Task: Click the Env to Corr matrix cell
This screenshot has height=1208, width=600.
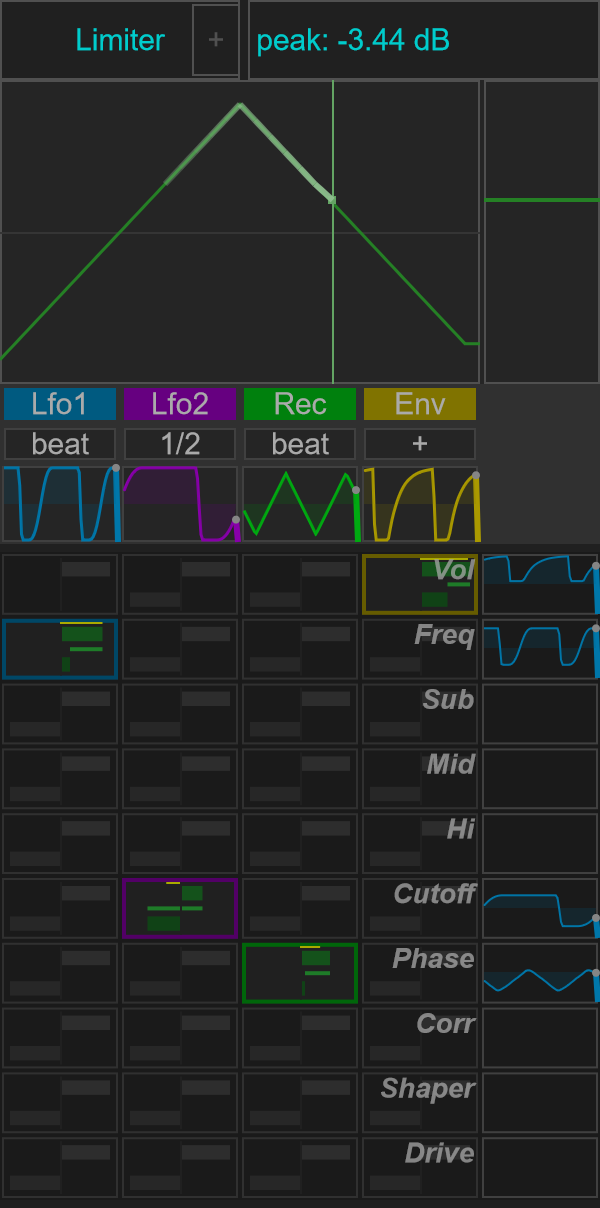Action: (420, 1038)
